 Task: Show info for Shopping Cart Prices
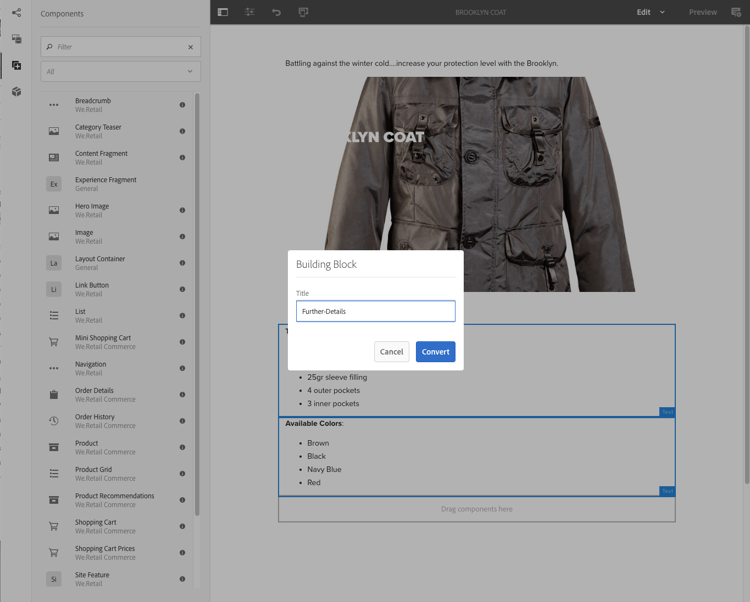(x=182, y=552)
